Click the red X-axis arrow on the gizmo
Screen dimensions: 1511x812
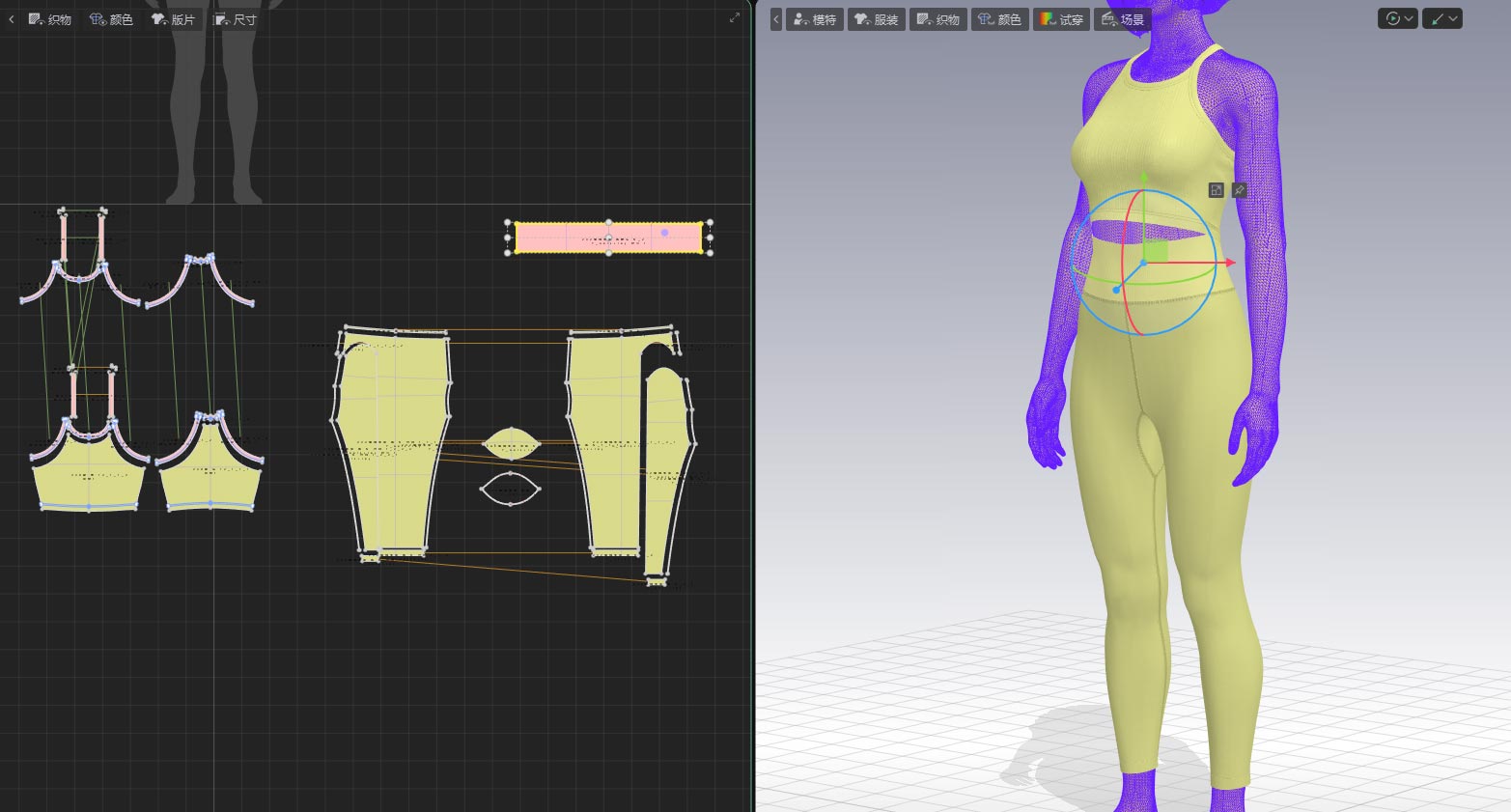coord(1229,263)
